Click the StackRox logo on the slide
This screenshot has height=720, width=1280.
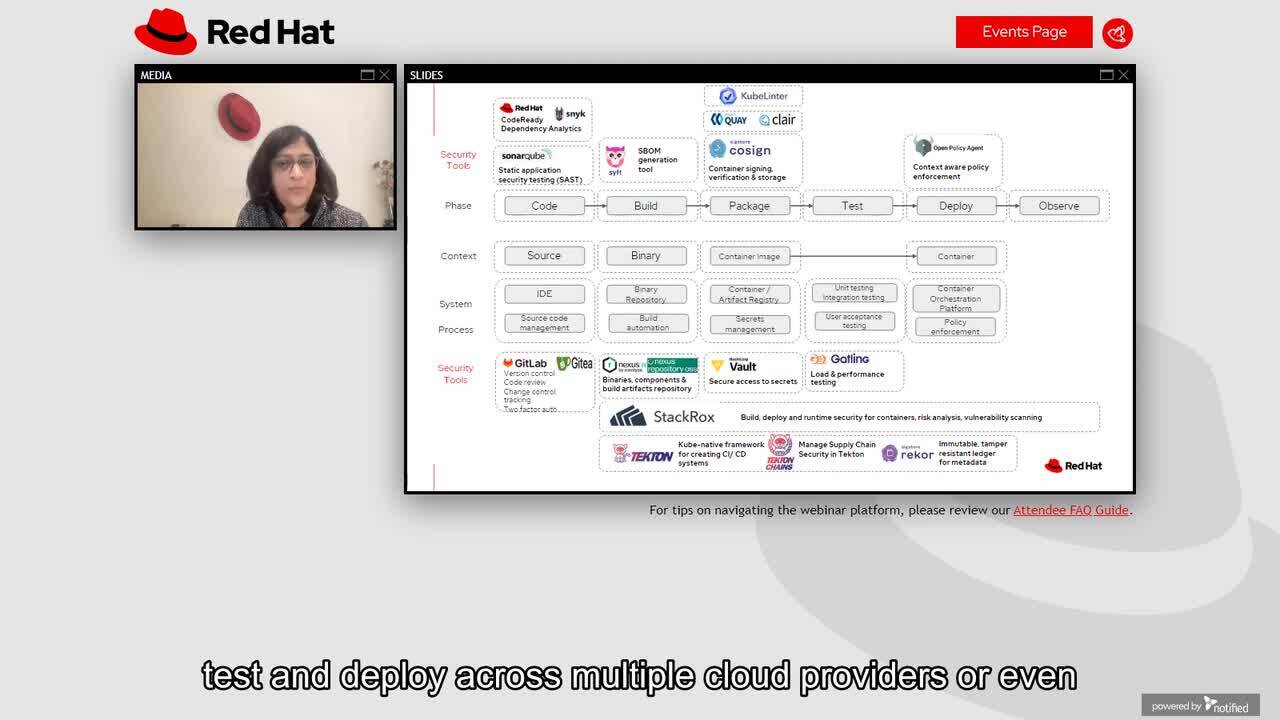click(662, 417)
